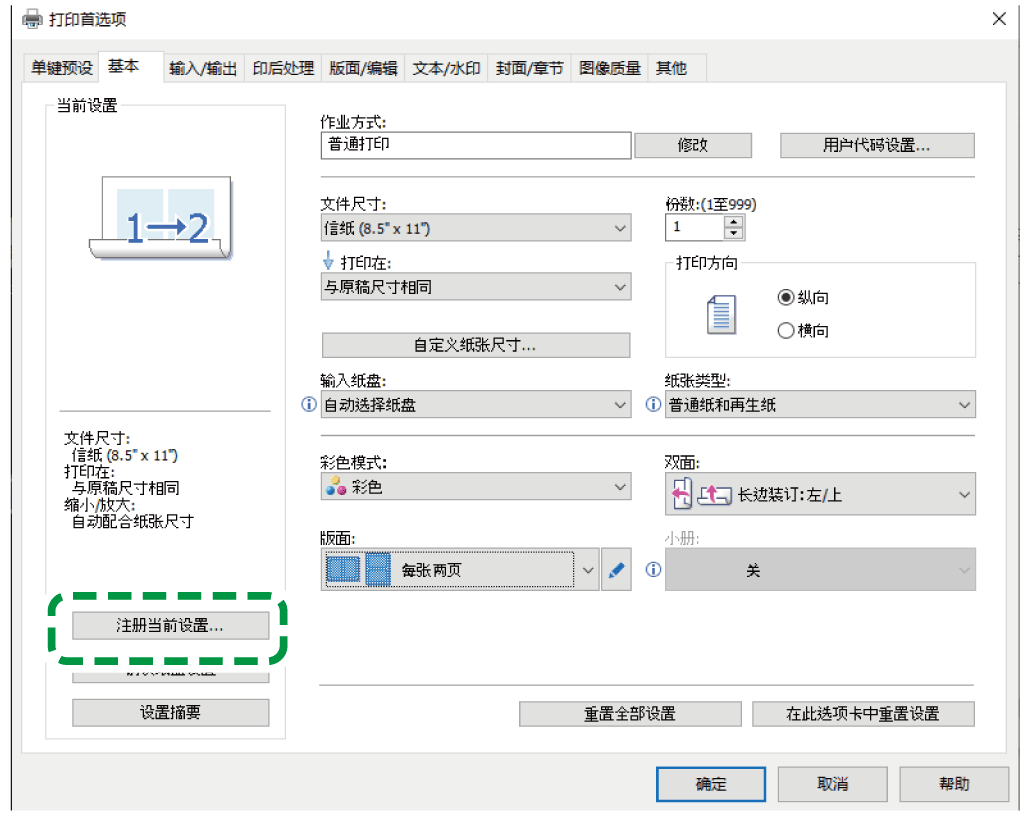Open 自定义纸张尺寸 custom paper size
1028x815 pixels.
(475, 346)
